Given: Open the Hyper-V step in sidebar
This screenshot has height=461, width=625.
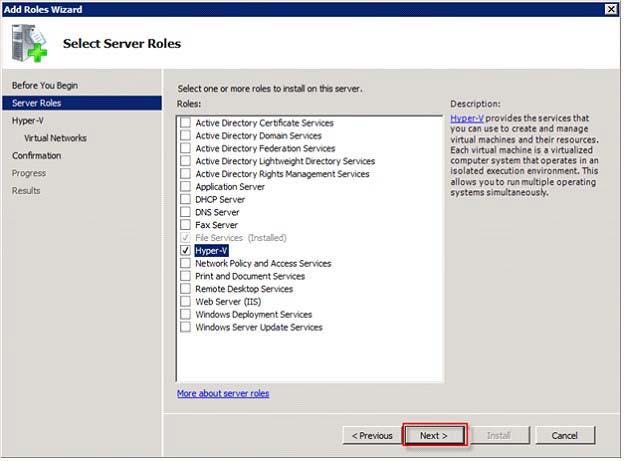Looking at the screenshot, I should point(28,120).
